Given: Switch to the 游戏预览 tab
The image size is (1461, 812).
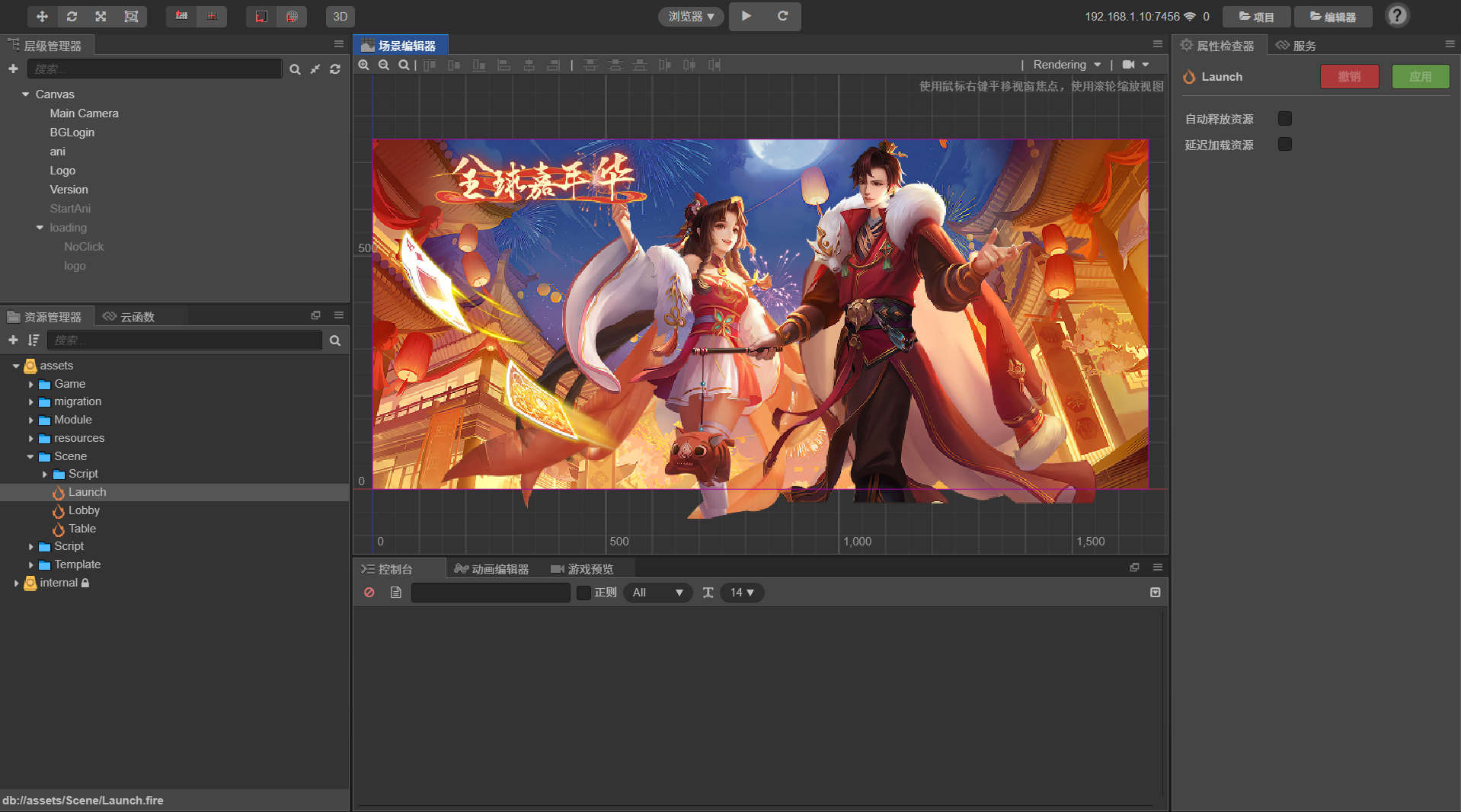Looking at the screenshot, I should coord(582,569).
